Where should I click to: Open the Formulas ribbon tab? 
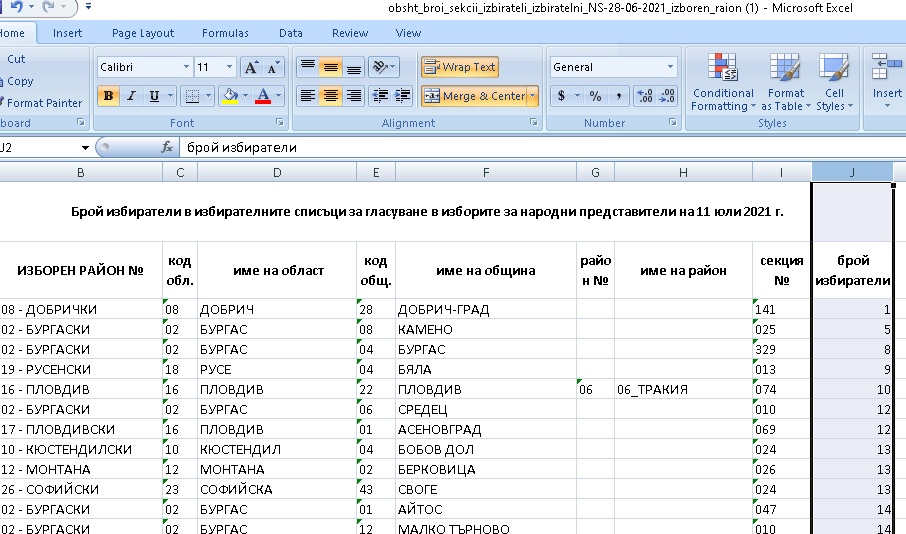coord(225,33)
